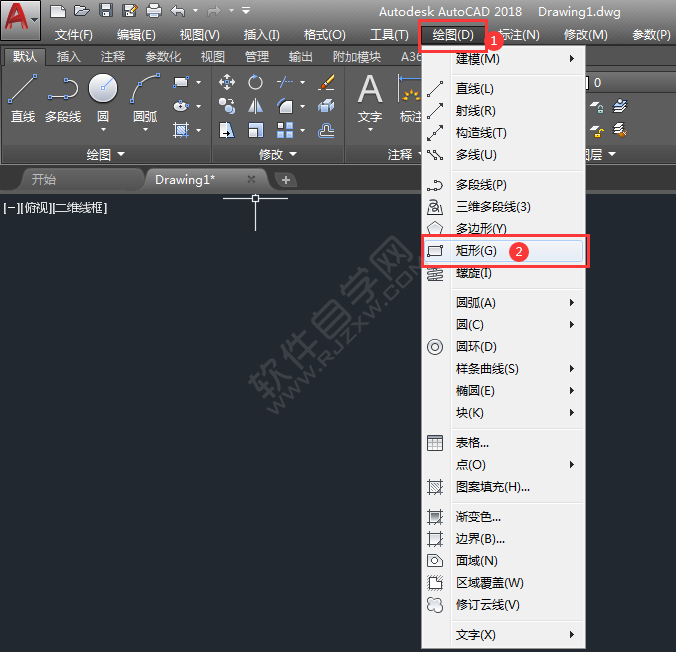The height and width of the screenshot is (652, 676).
Task: Choose 表格... from the Draw menu
Action: (503, 443)
